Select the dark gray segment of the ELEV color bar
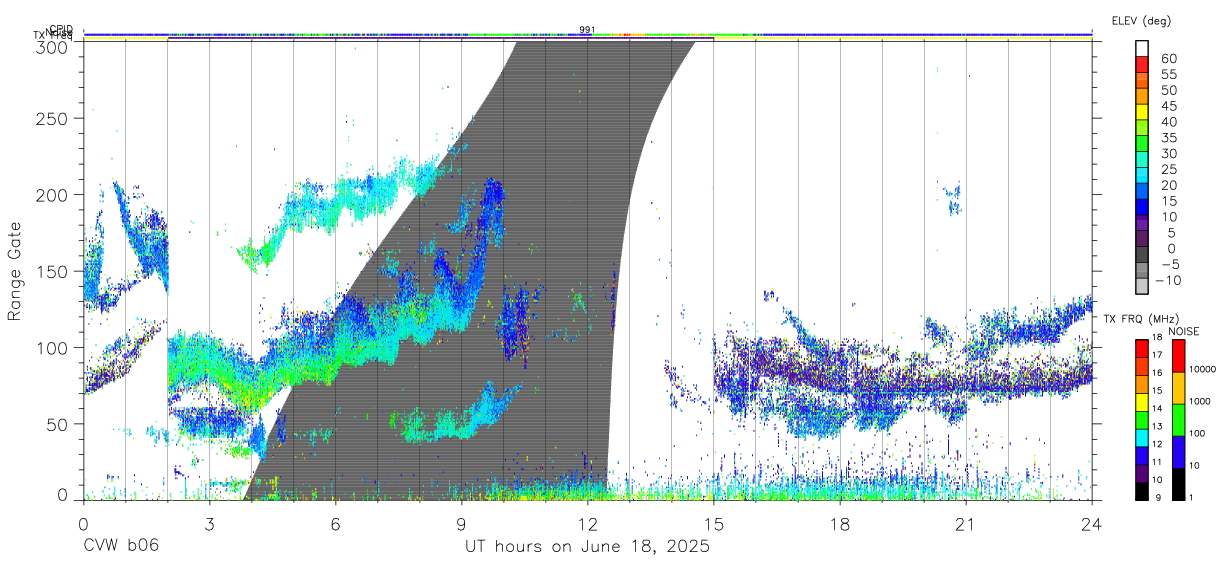 point(1142,256)
